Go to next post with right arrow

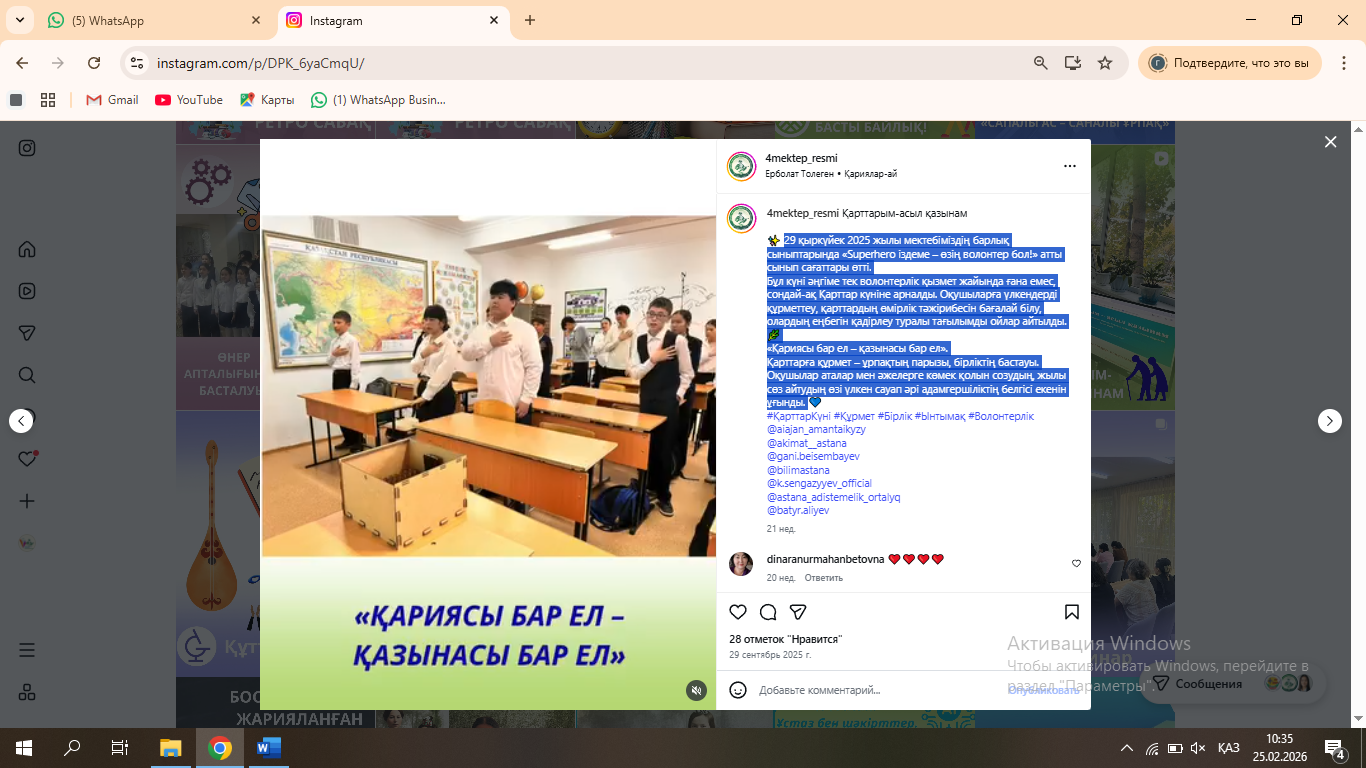pos(1329,421)
